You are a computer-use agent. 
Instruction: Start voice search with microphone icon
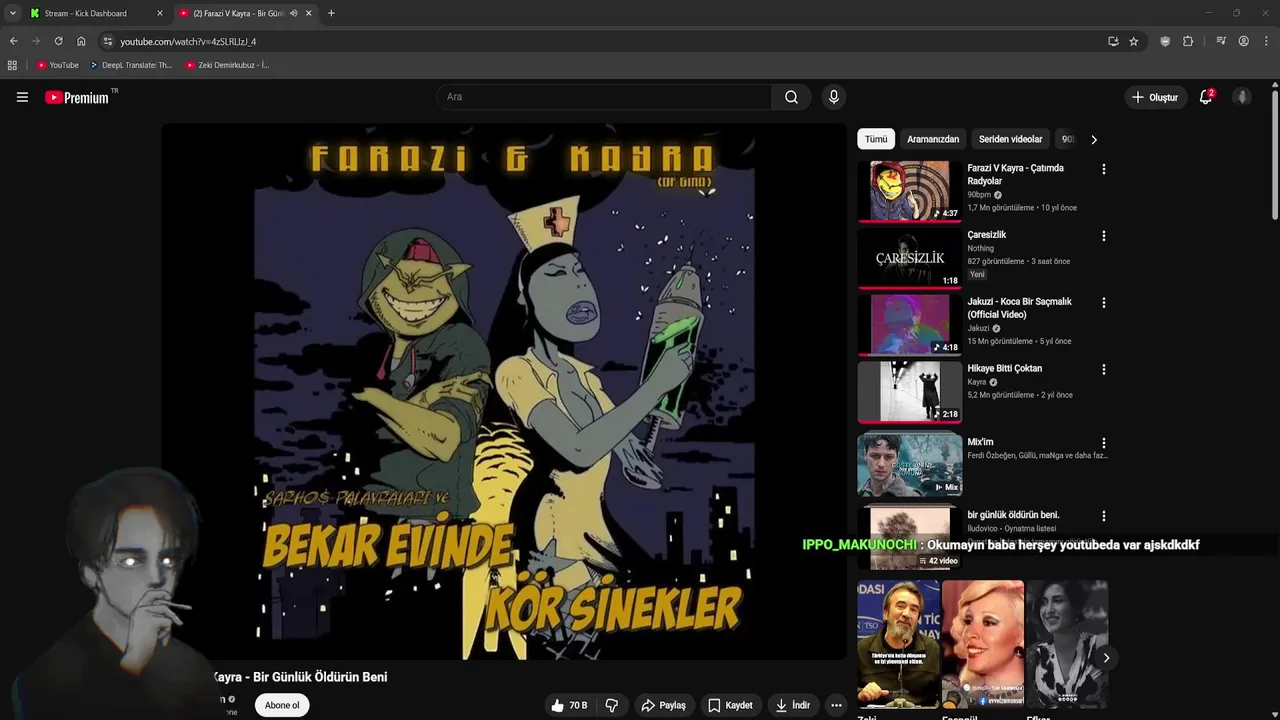[833, 97]
